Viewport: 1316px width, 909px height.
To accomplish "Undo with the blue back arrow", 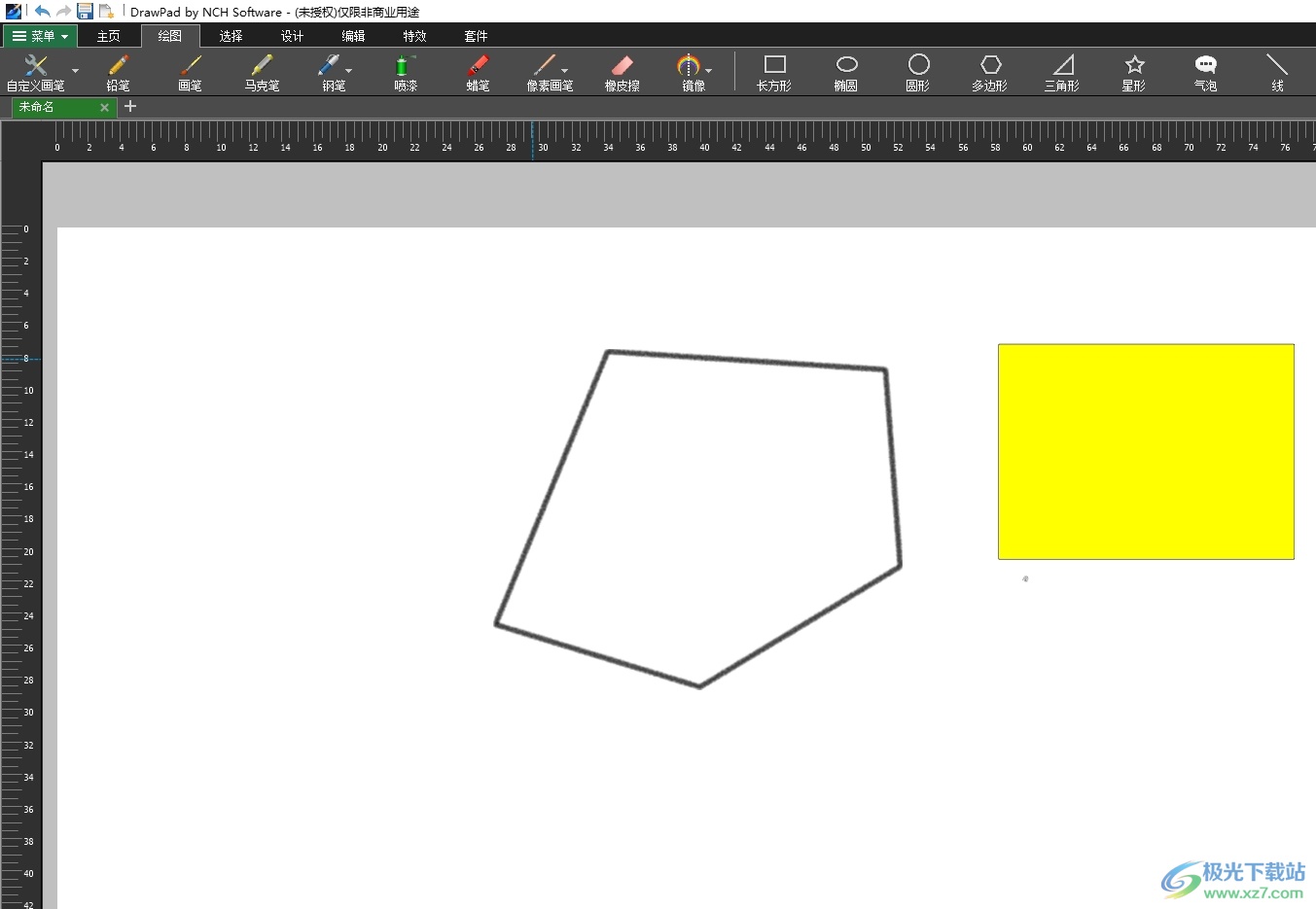I will (x=42, y=12).
